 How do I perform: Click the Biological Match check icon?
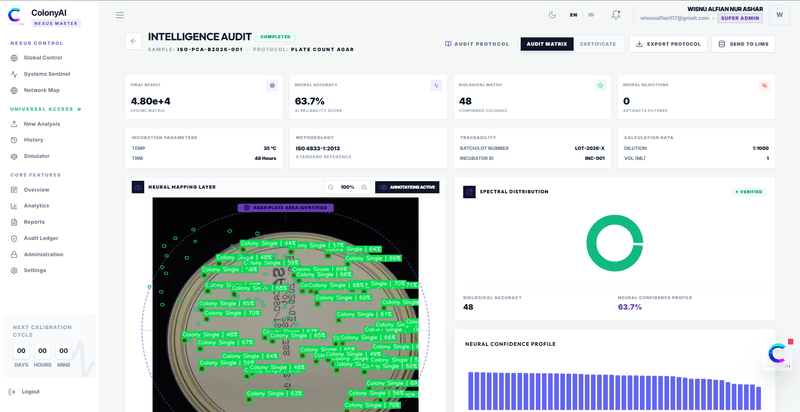point(600,86)
